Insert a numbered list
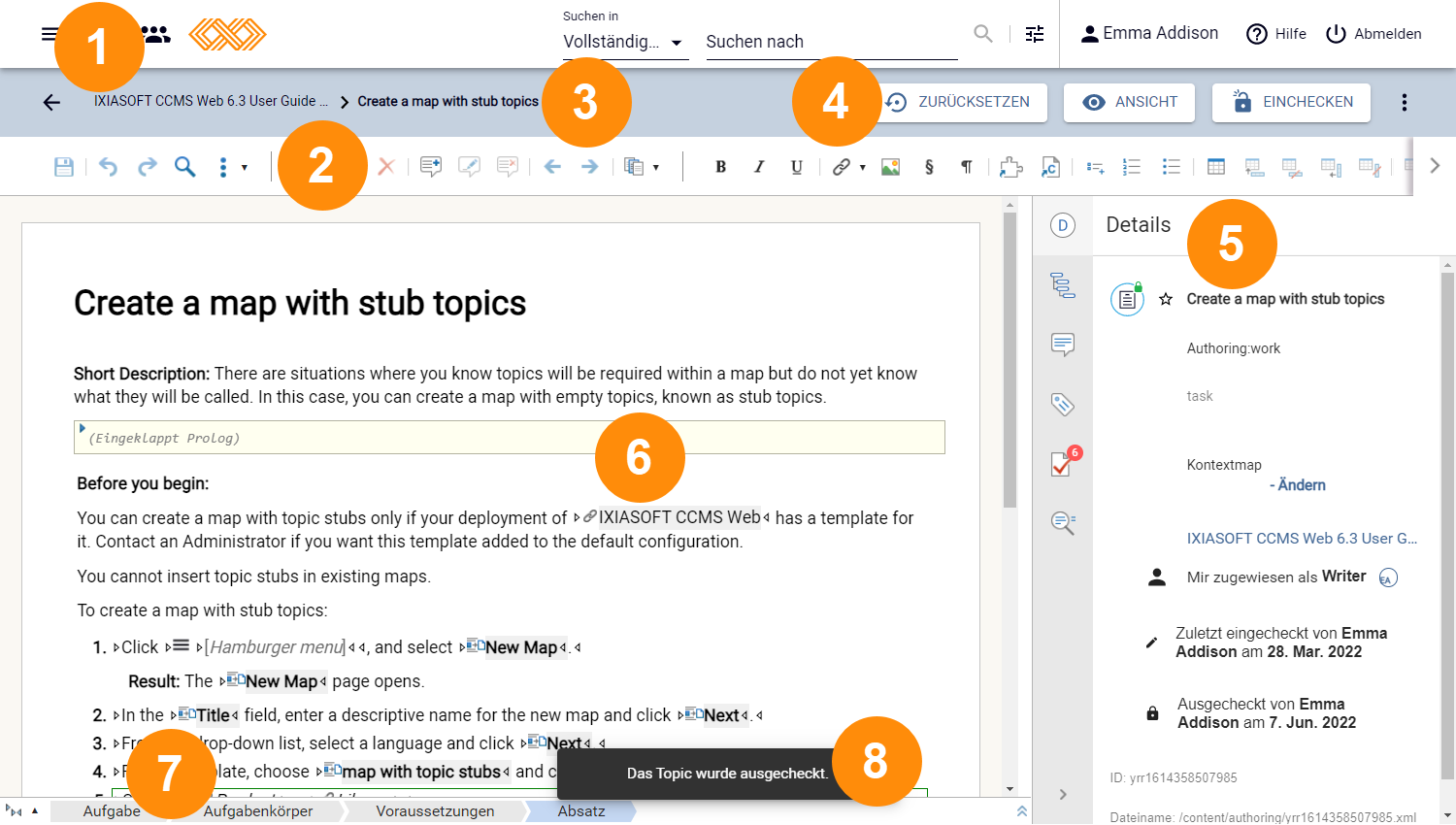1456x825 pixels. (x=1132, y=167)
